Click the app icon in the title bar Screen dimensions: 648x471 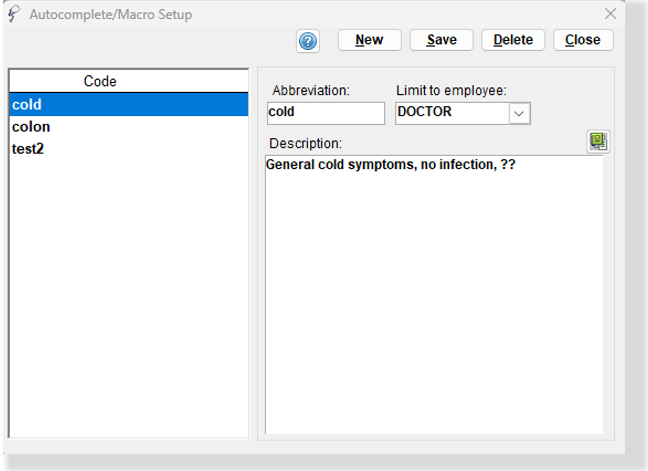click(x=13, y=14)
